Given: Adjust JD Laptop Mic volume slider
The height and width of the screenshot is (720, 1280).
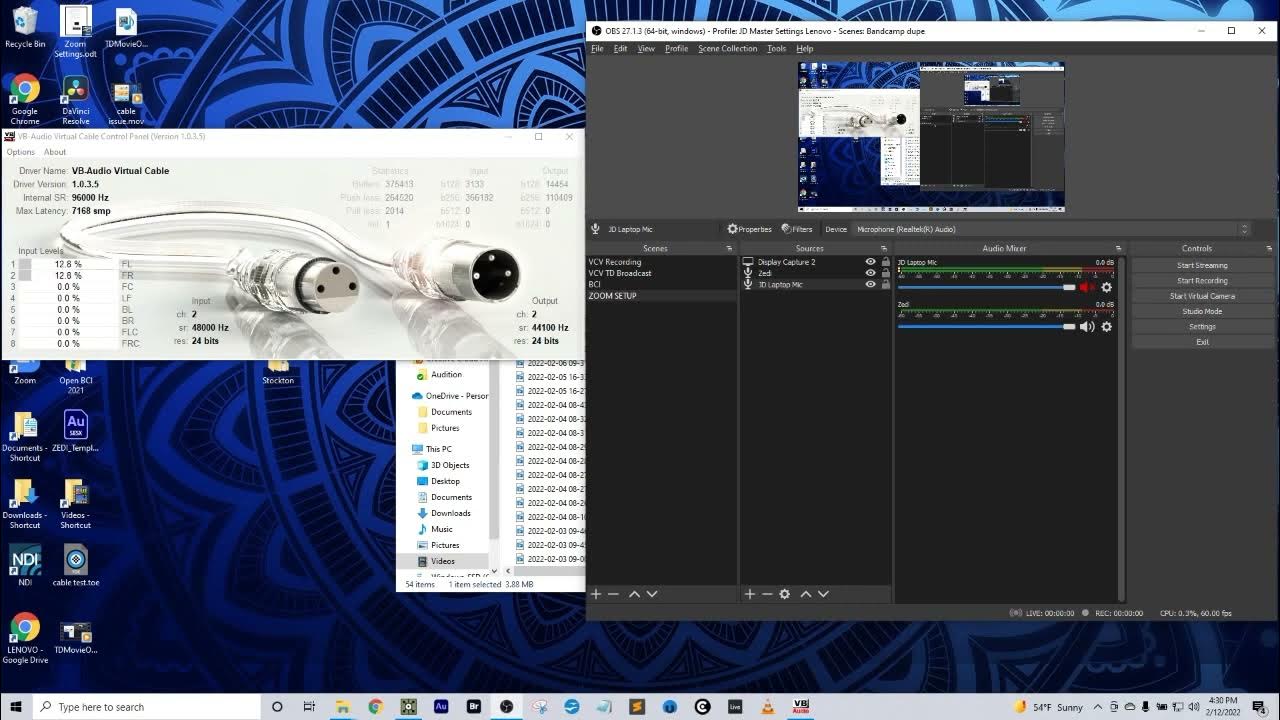Looking at the screenshot, I should click(x=986, y=288).
